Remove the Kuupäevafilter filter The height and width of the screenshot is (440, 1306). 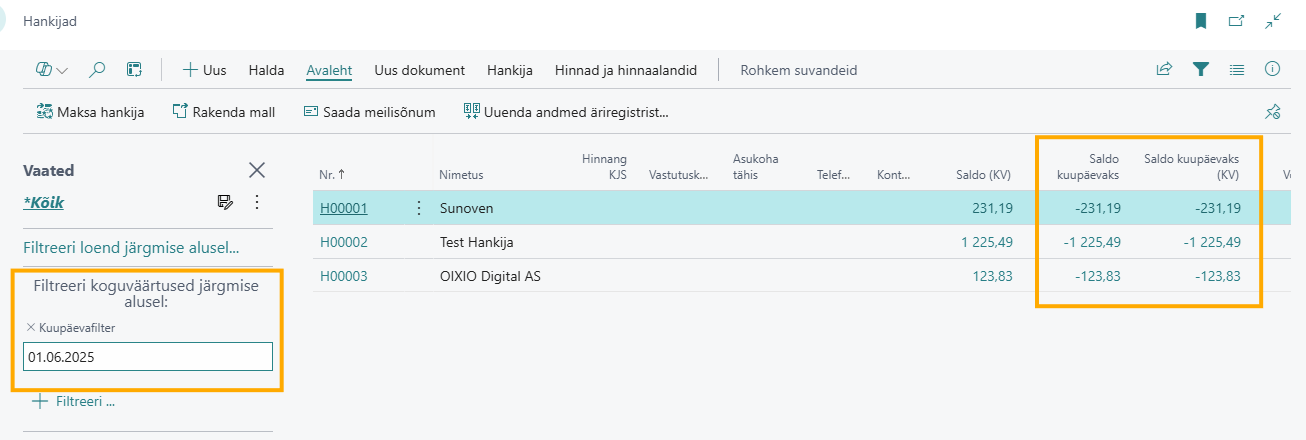tap(30, 326)
